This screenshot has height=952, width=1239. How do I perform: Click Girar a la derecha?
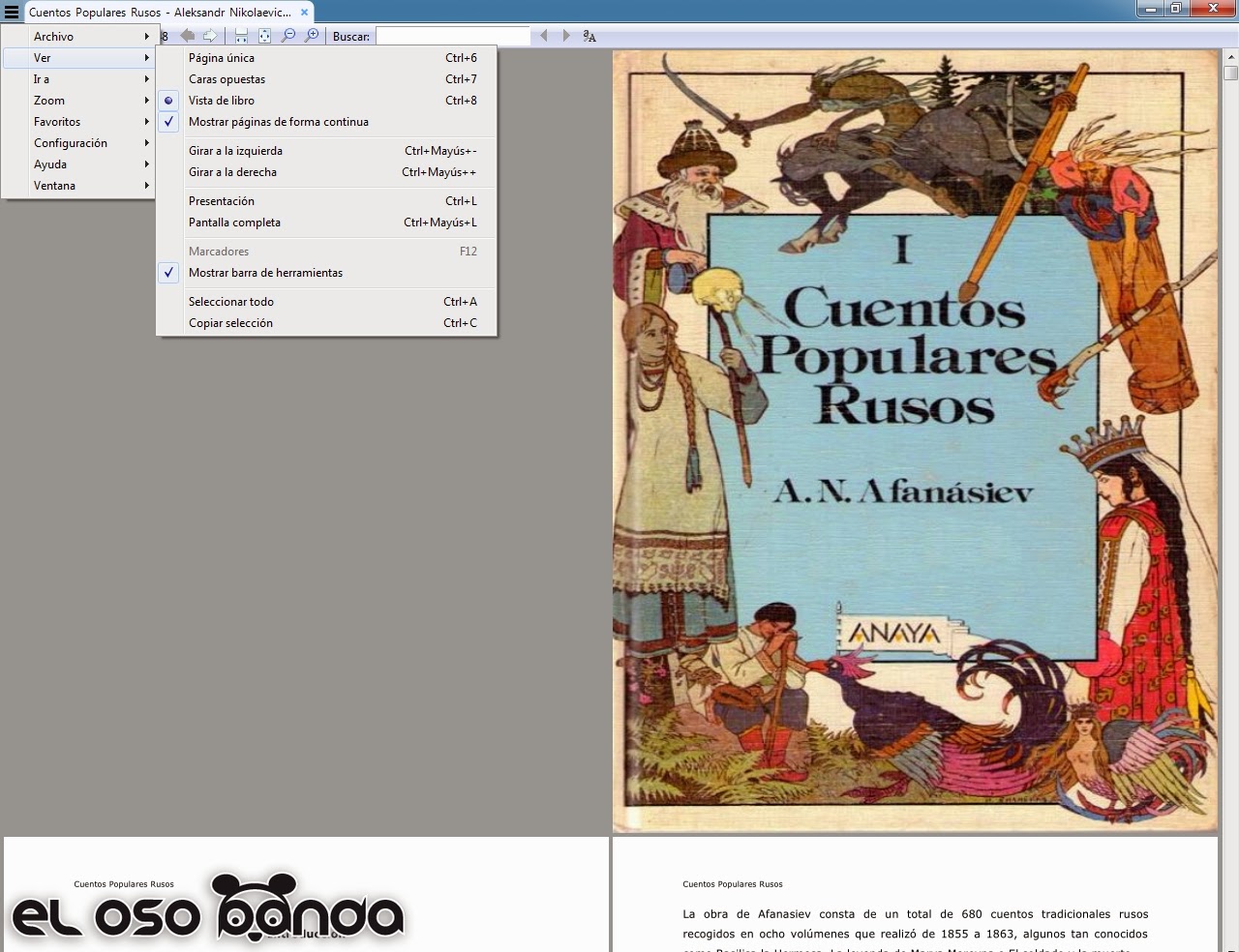[x=327, y=172]
